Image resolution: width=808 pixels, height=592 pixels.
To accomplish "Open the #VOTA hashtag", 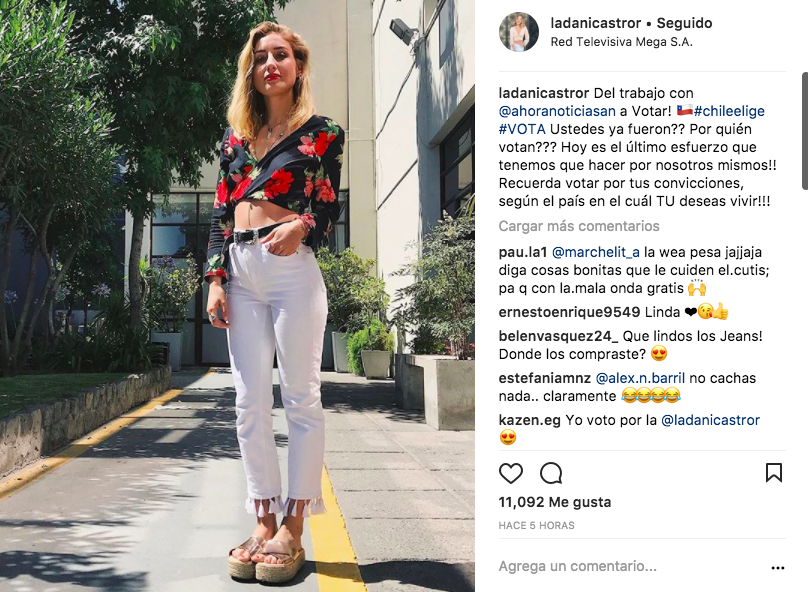I will (x=522, y=129).
